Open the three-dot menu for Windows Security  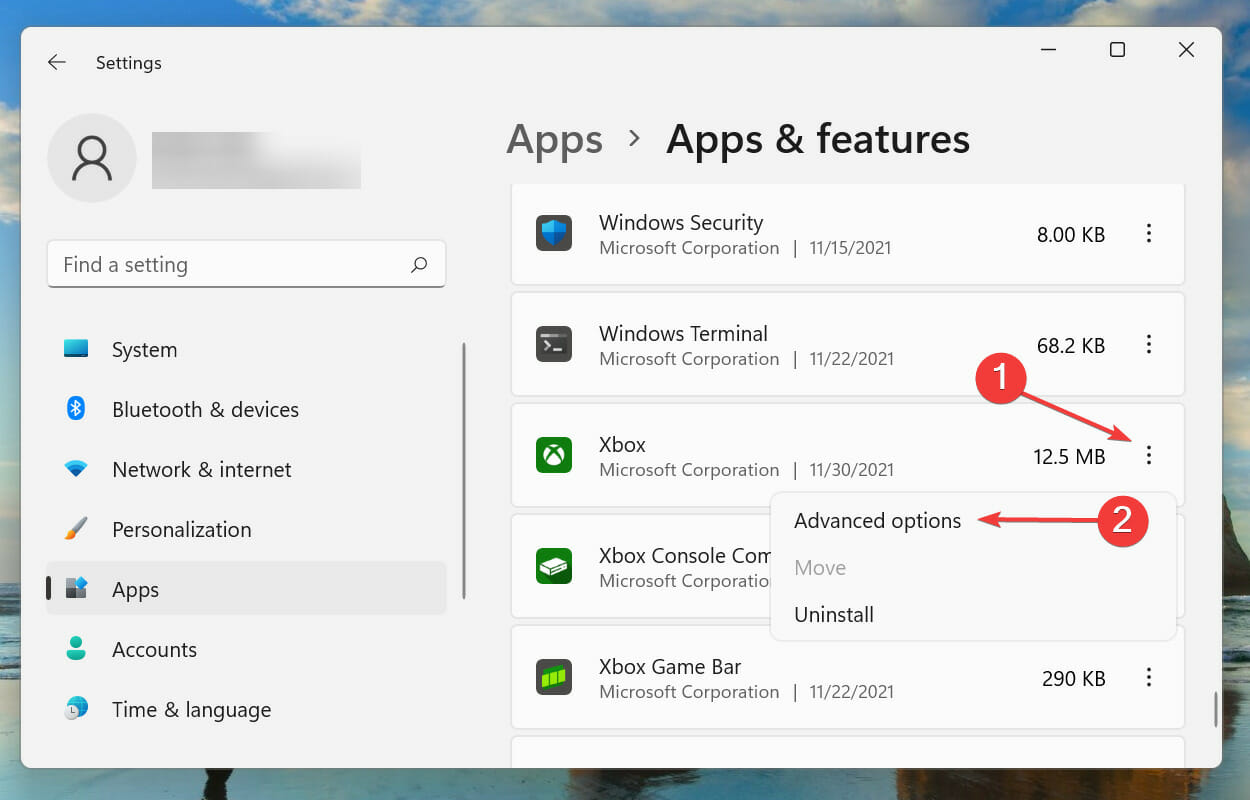tap(1149, 234)
